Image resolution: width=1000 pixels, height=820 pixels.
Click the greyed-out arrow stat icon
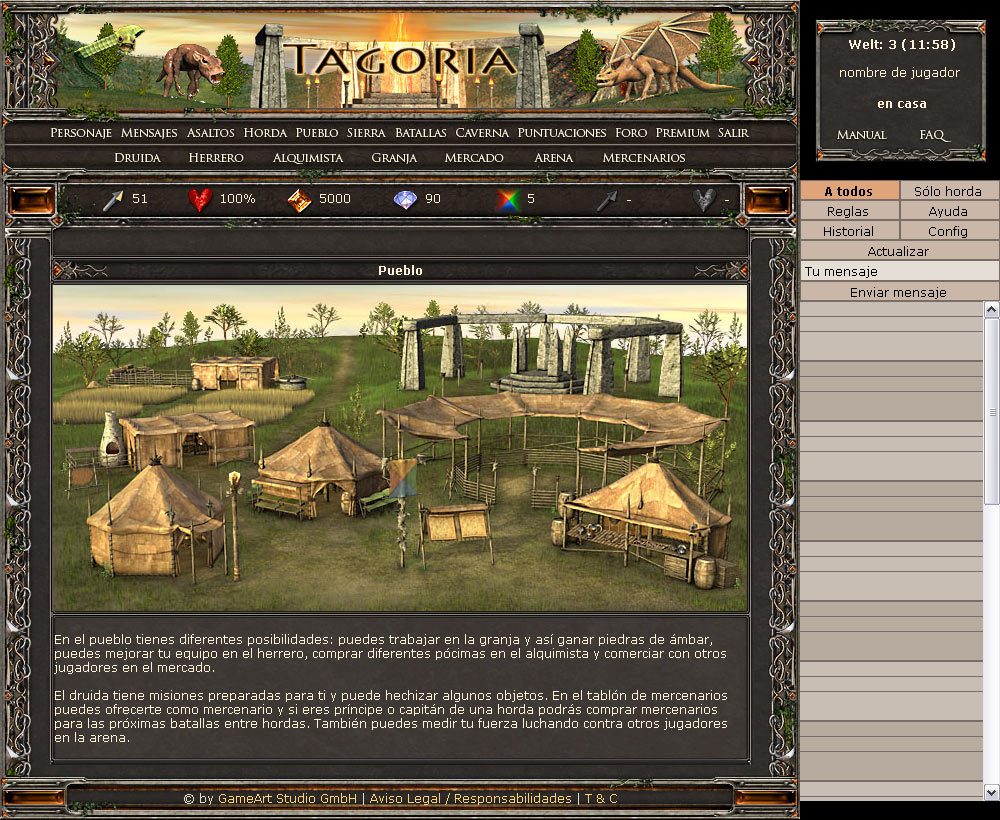coord(607,200)
